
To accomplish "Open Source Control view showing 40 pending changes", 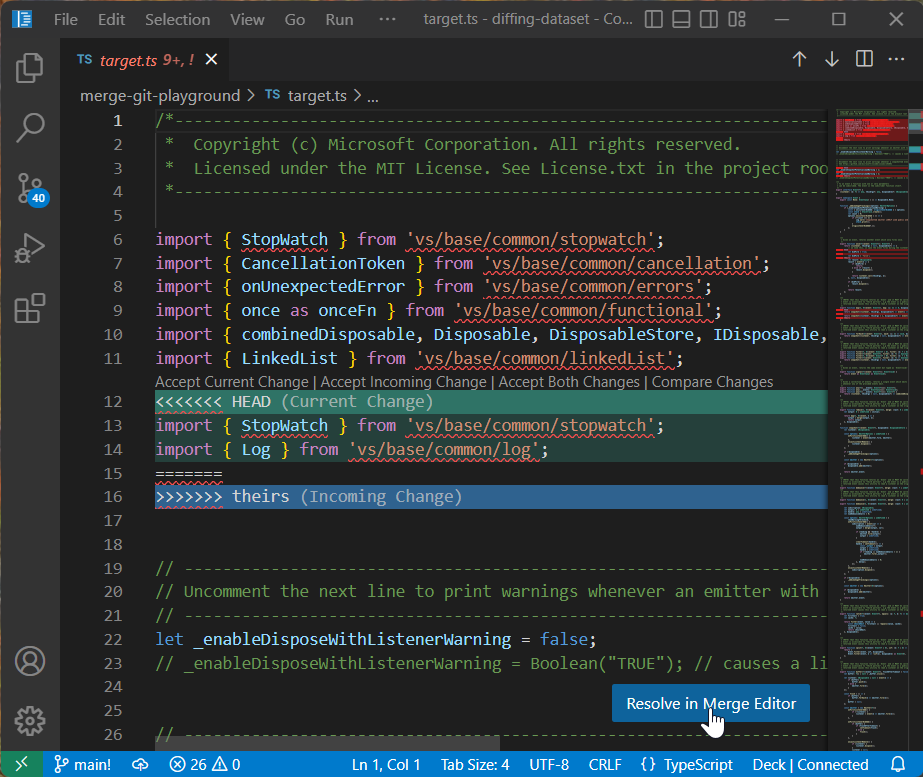I will [x=29, y=188].
